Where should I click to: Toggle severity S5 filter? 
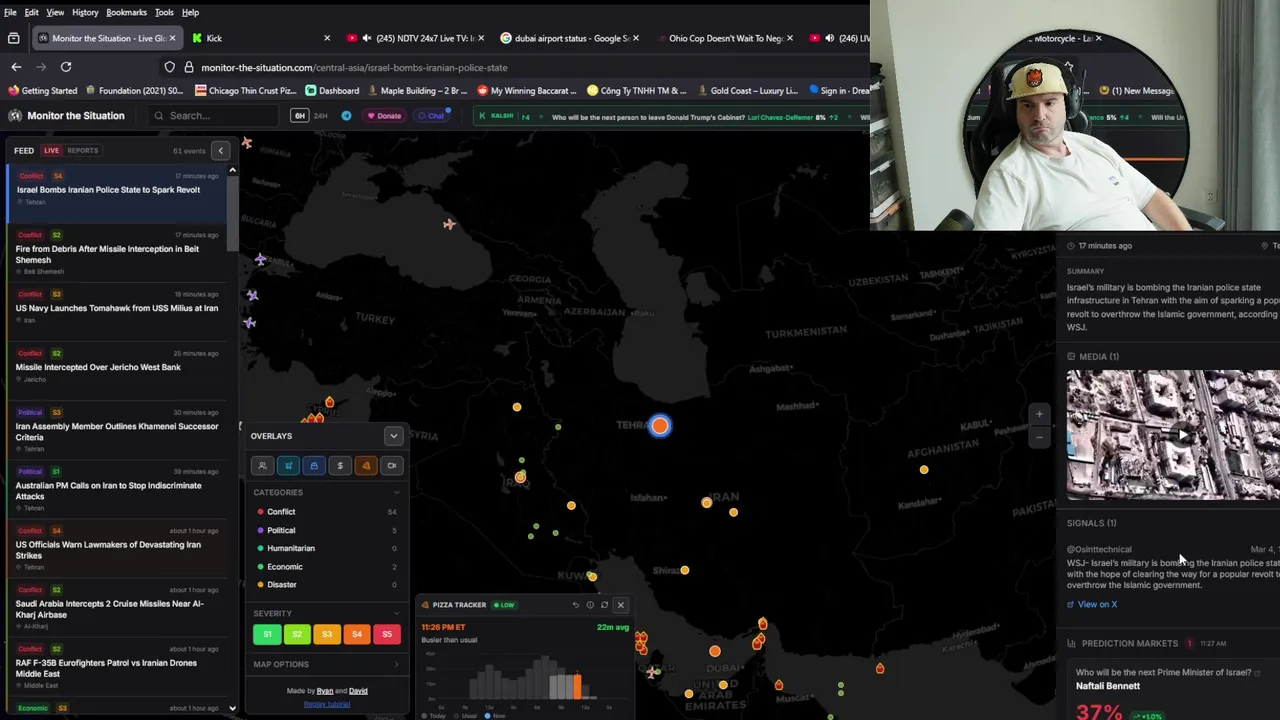coord(387,634)
